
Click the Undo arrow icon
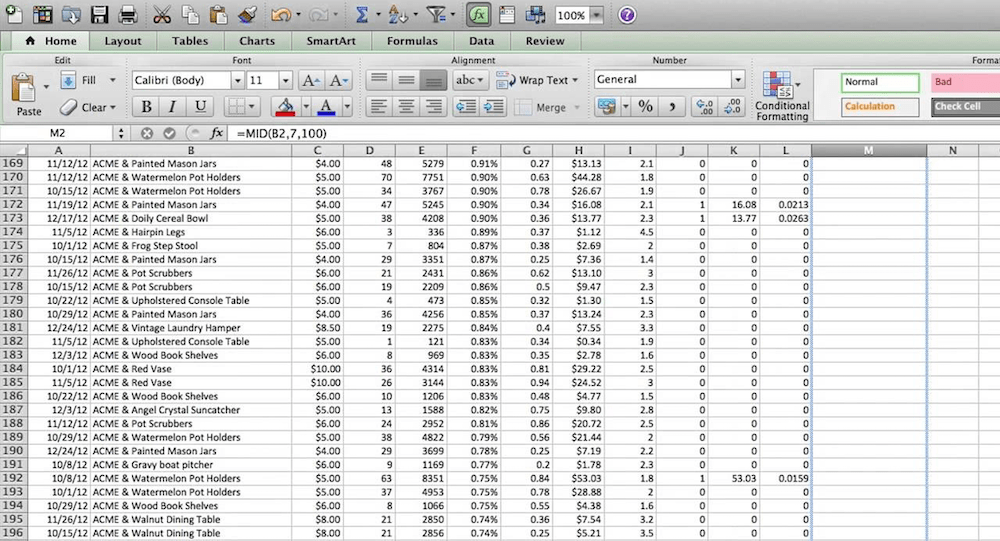coord(281,14)
